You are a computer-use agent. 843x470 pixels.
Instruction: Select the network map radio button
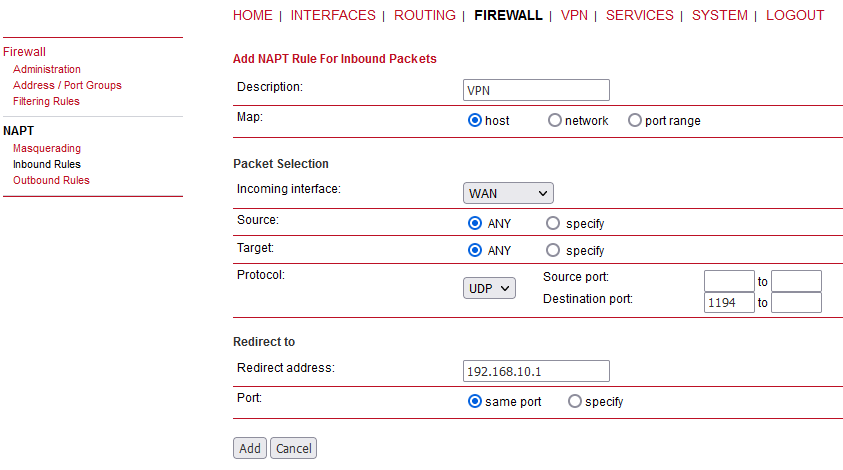(x=555, y=121)
